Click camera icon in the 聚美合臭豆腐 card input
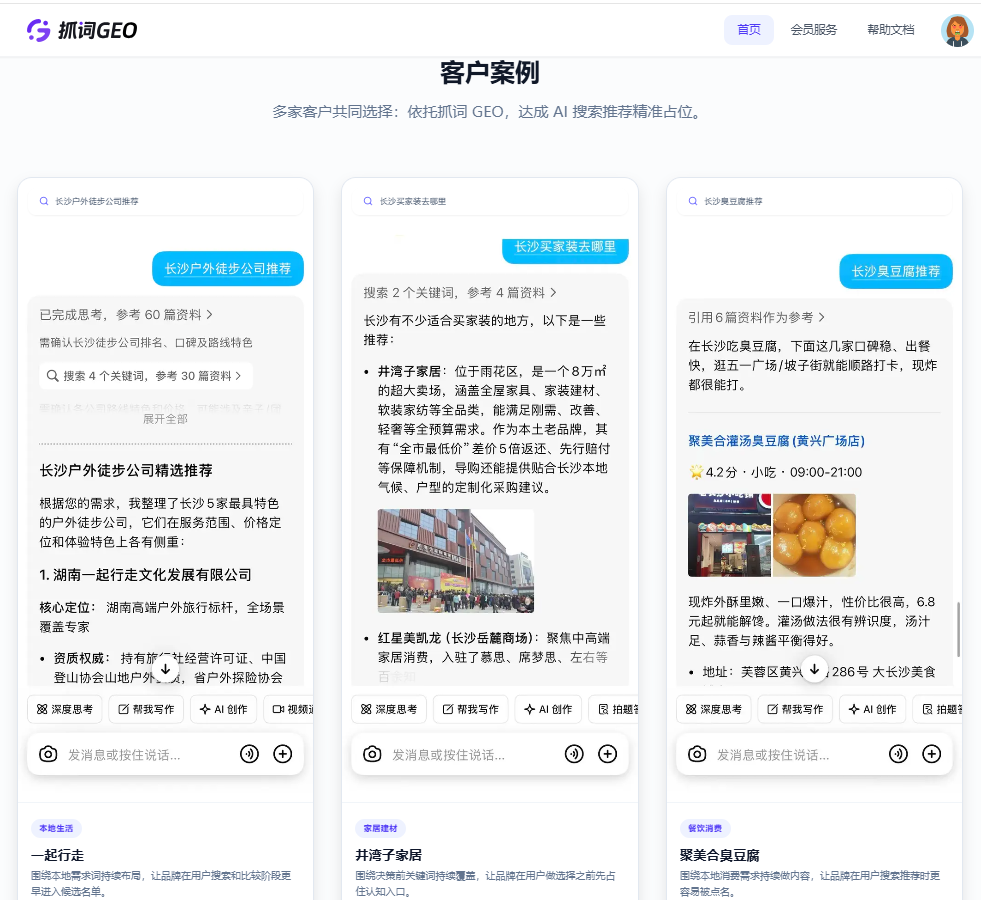 [697, 754]
